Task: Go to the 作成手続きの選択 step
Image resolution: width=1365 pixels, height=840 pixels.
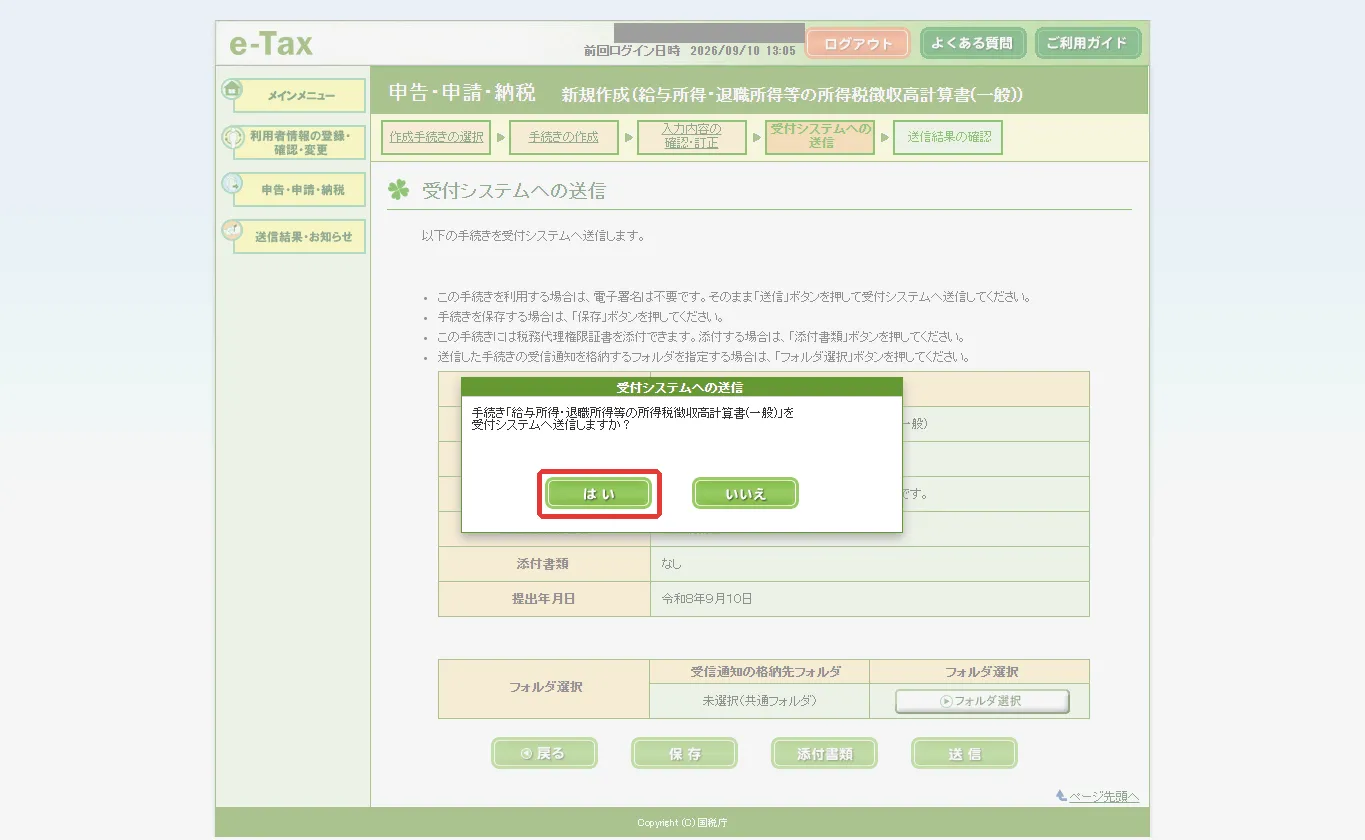Action: point(436,137)
